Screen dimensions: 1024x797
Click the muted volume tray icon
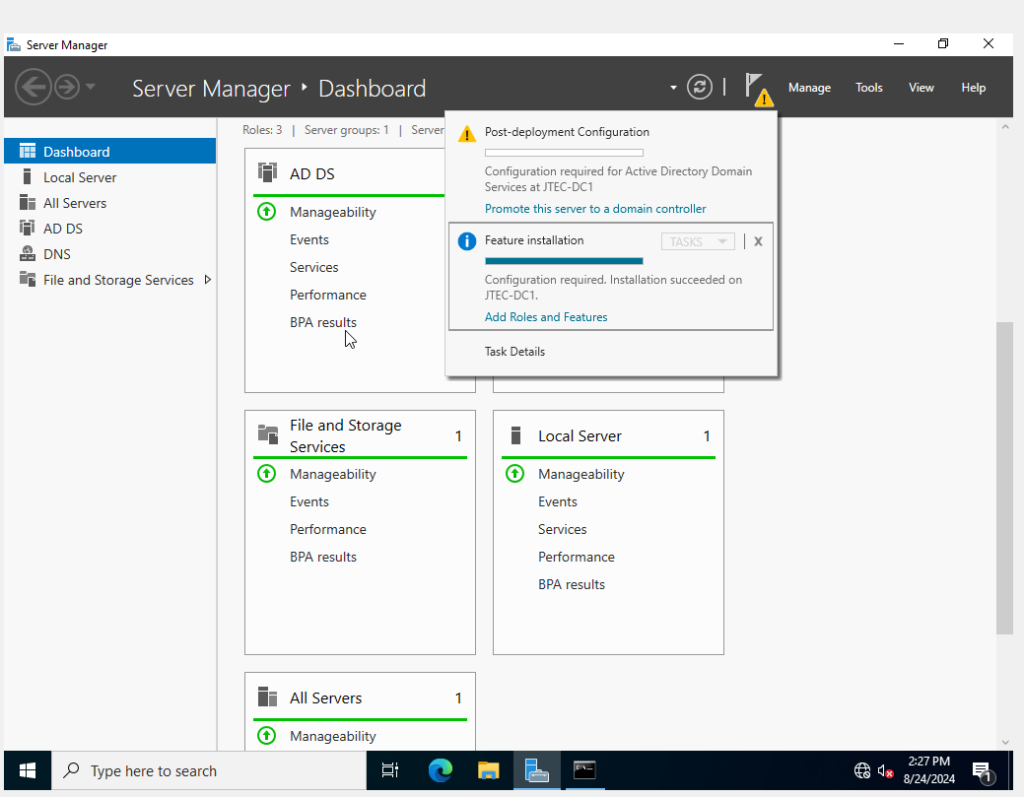click(886, 771)
